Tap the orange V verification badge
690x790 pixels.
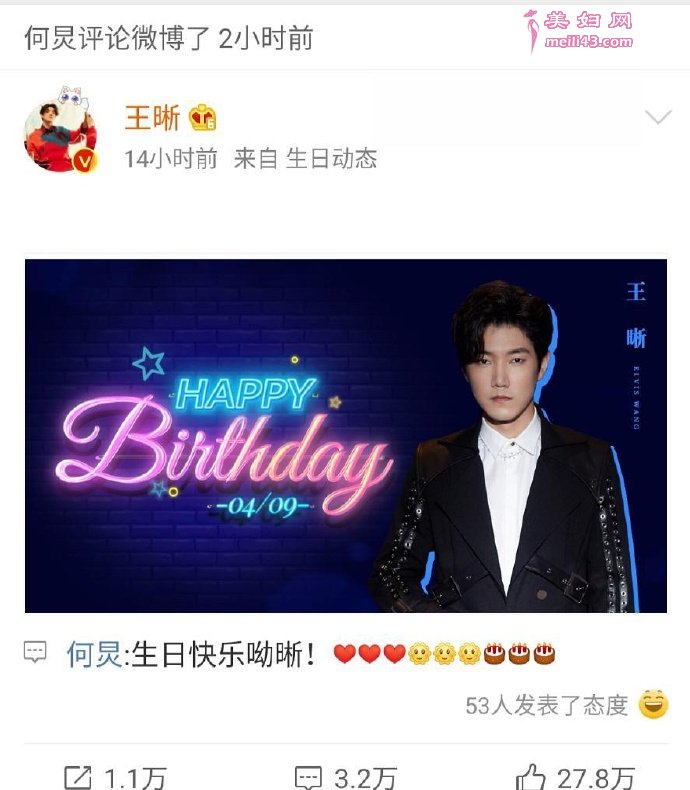pos(85,161)
